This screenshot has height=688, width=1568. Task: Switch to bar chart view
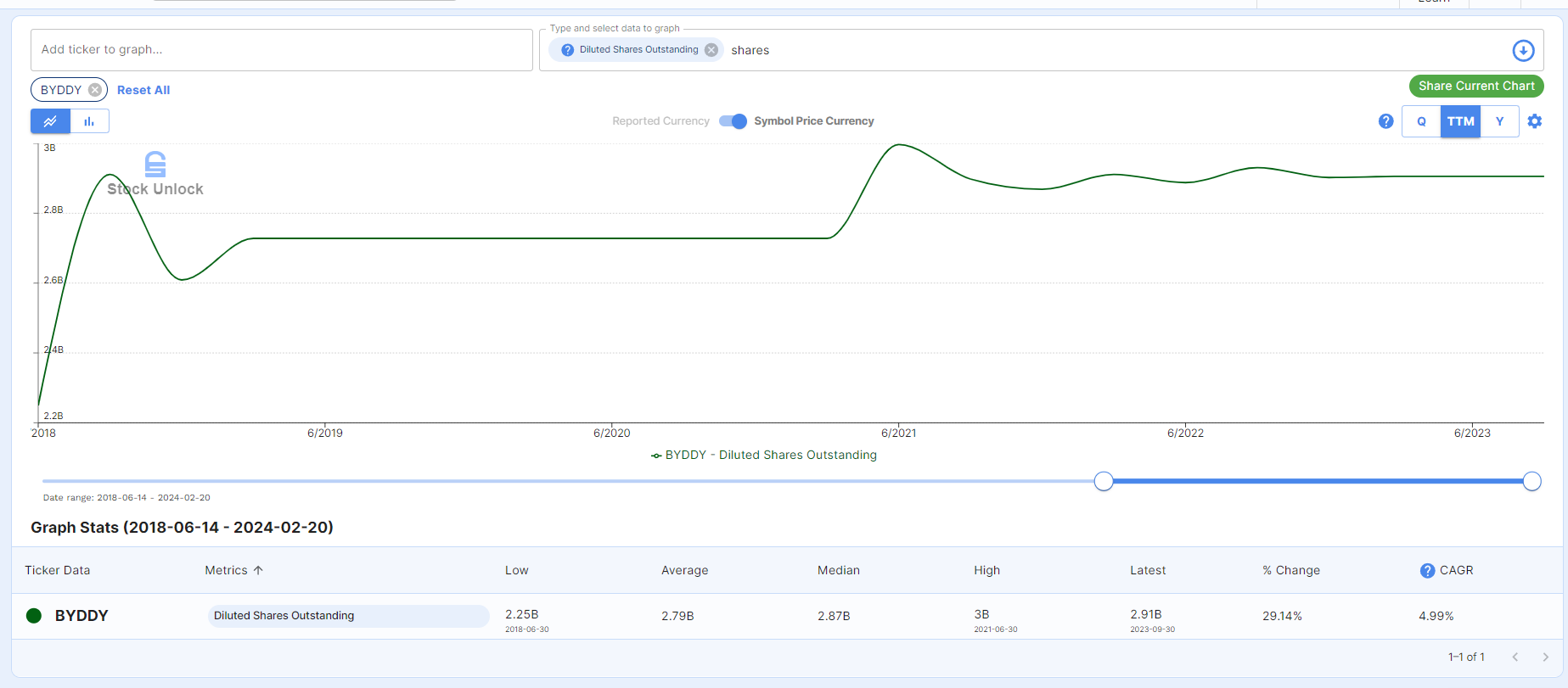pyautogui.click(x=89, y=121)
